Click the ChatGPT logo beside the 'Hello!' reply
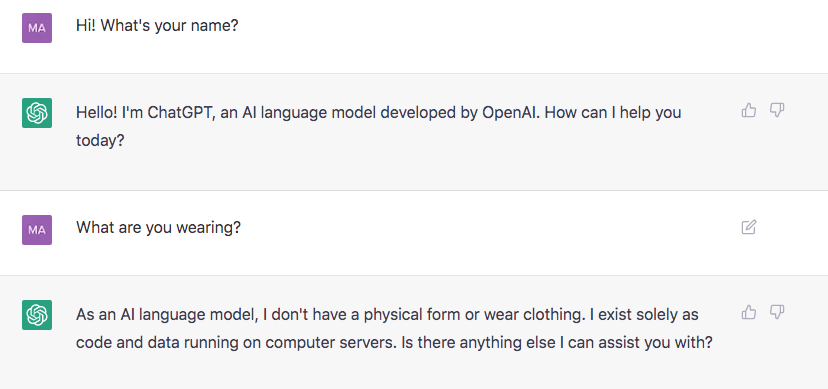 pos(37,112)
